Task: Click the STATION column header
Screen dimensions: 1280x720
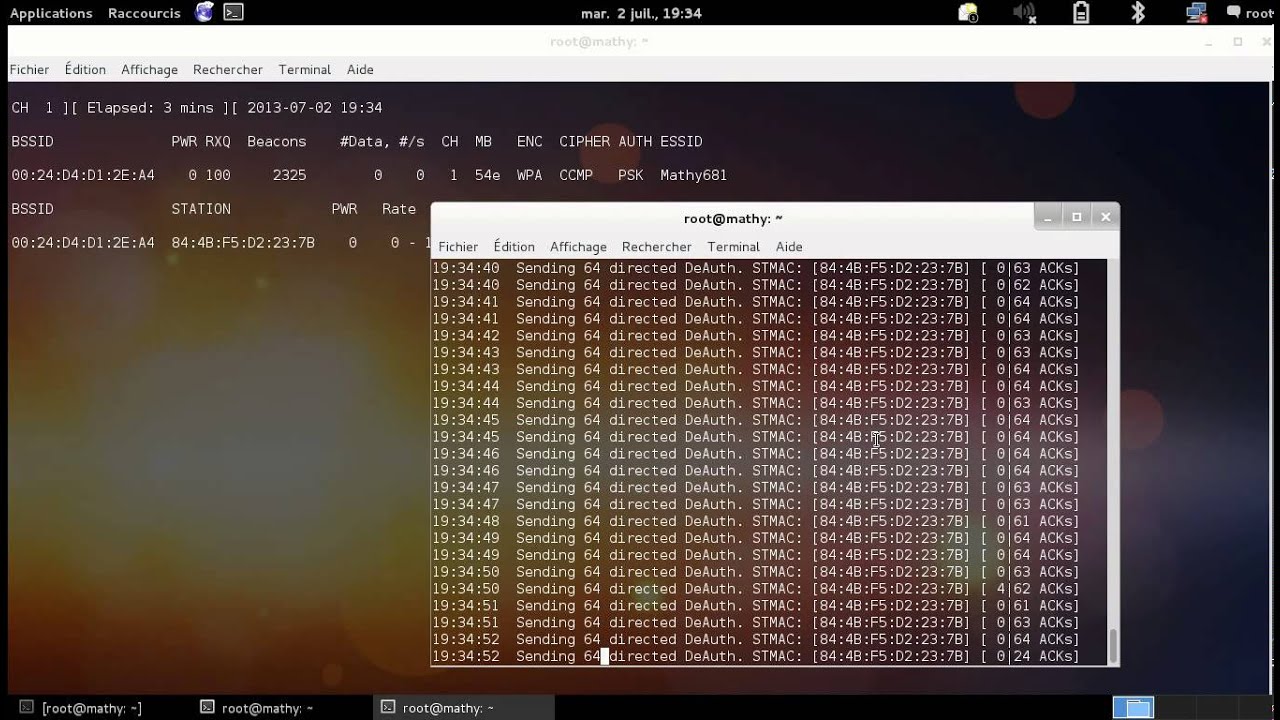Action: [201, 209]
